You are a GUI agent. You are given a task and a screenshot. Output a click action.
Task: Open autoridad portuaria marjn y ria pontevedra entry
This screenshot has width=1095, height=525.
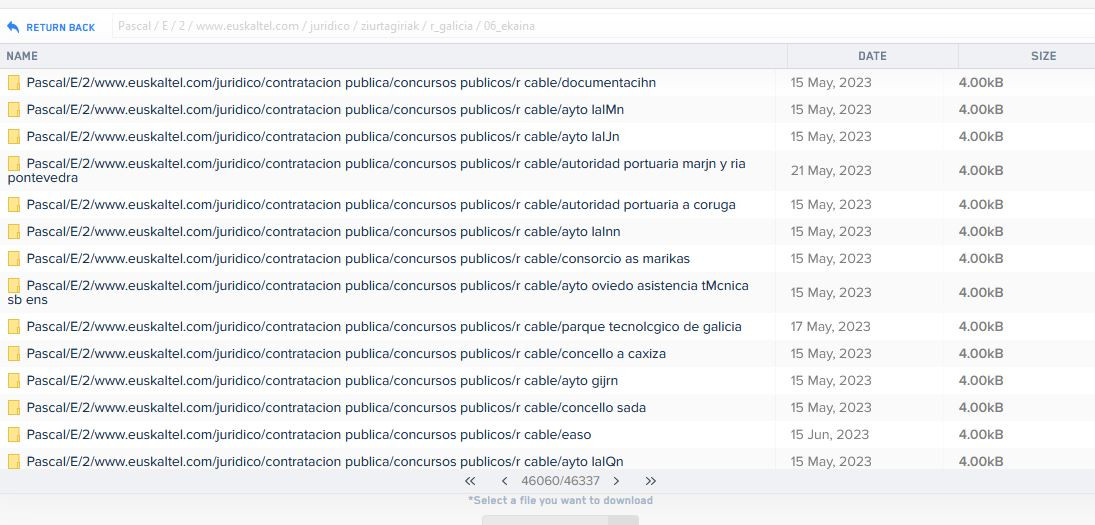[377, 170]
